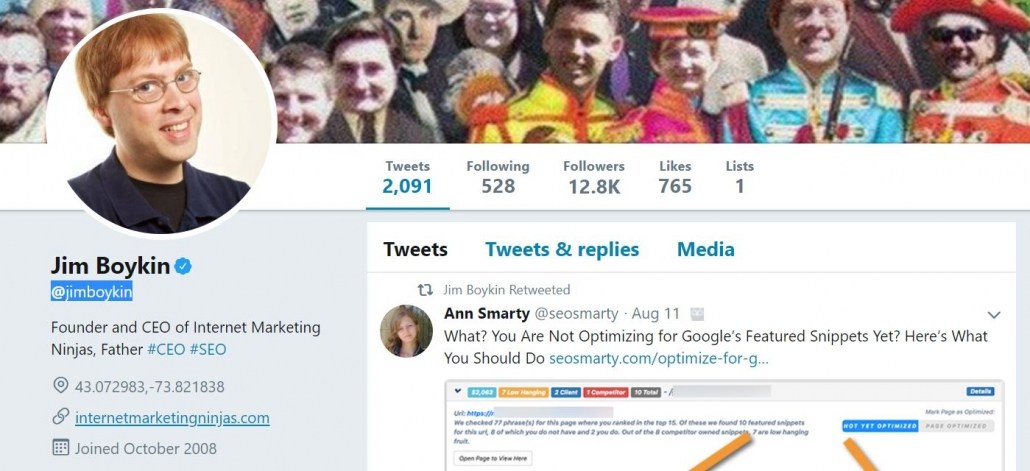Viewport: 1030px width, 471px height.
Task: View the 12.8K Followers list
Action: click(593, 177)
